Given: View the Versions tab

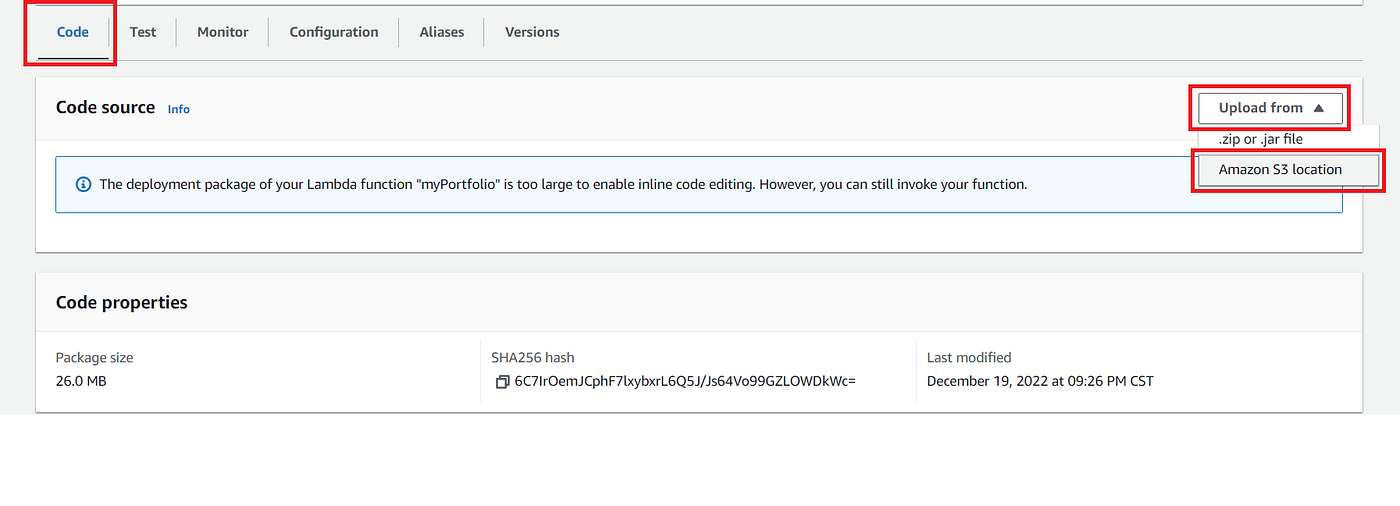Looking at the screenshot, I should tap(532, 32).
